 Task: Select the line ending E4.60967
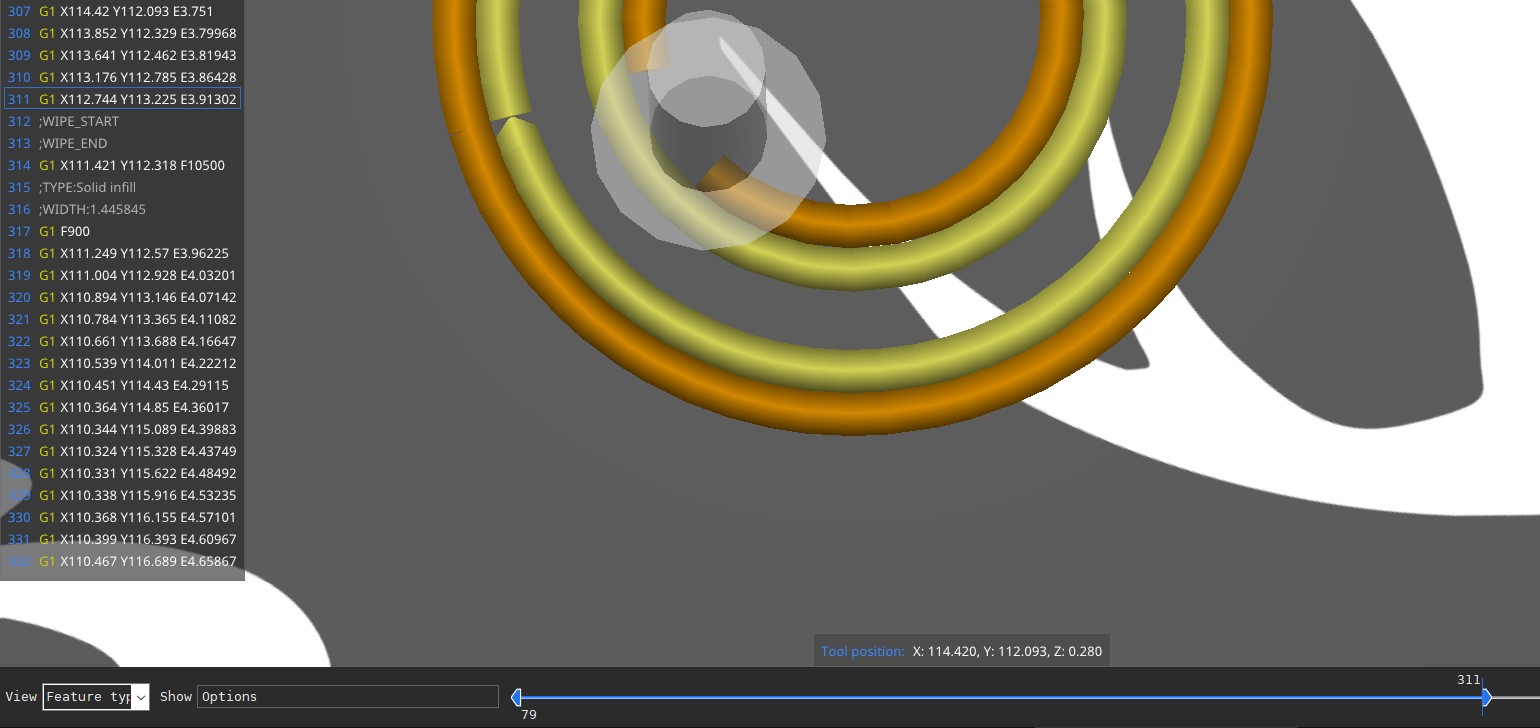(122, 539)
